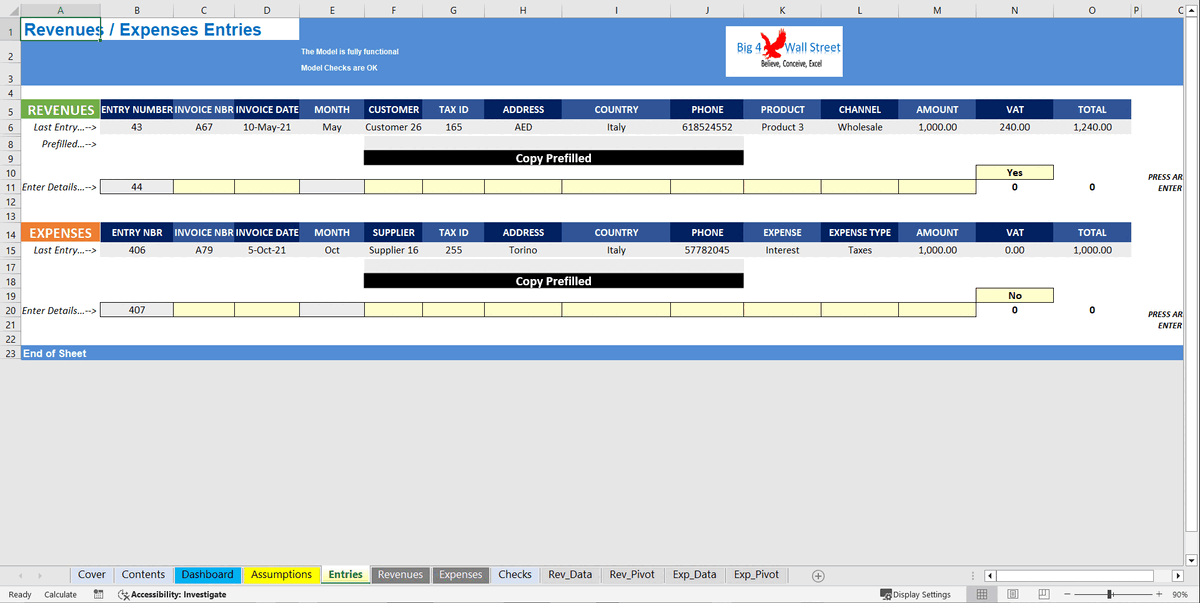
Task: Toggle the Yes cell in the Revenues section
Action: click(x=1014, y=172)
